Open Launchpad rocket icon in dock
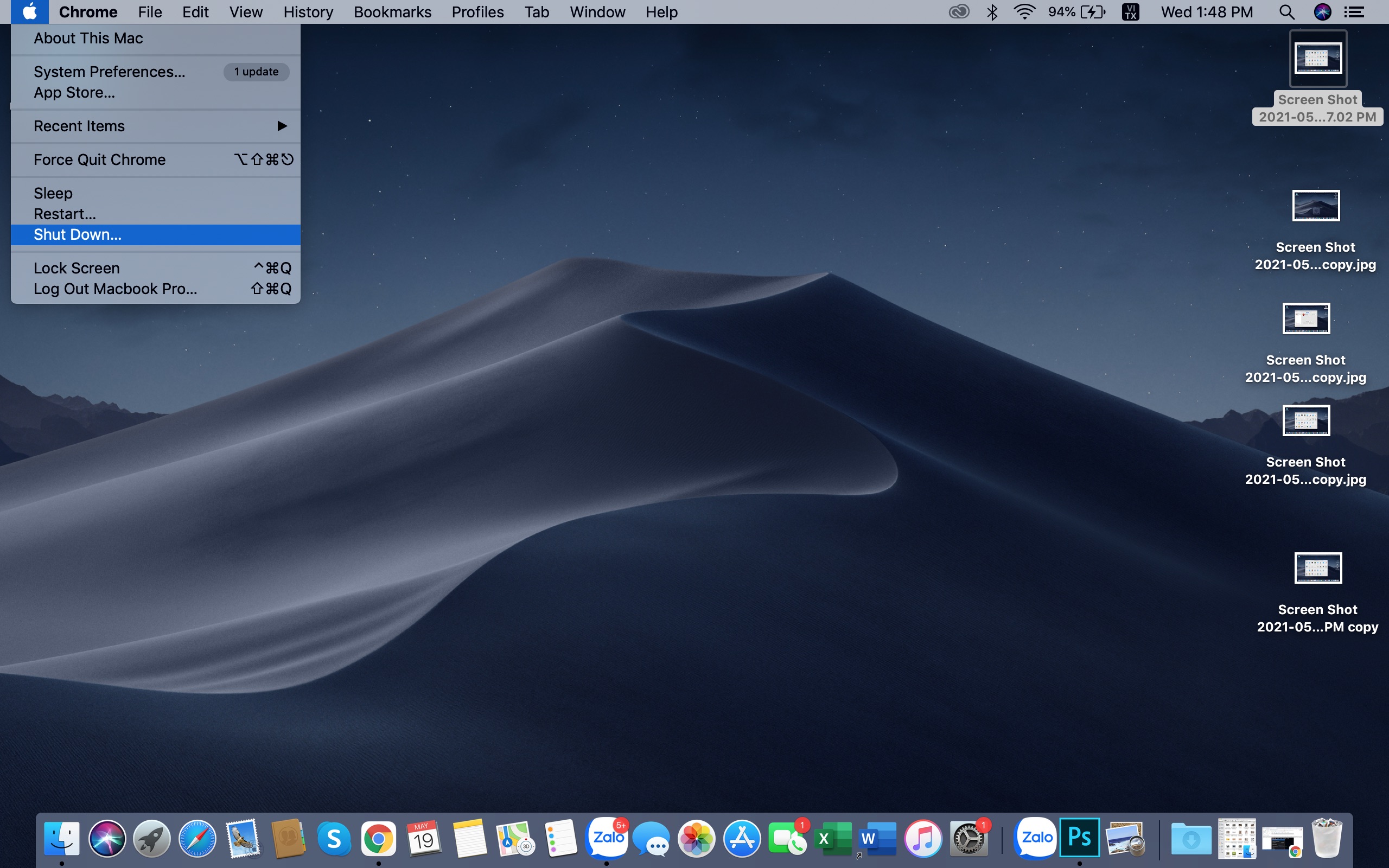The height and width of the screenshot is (868, 1389). (152, 839)
